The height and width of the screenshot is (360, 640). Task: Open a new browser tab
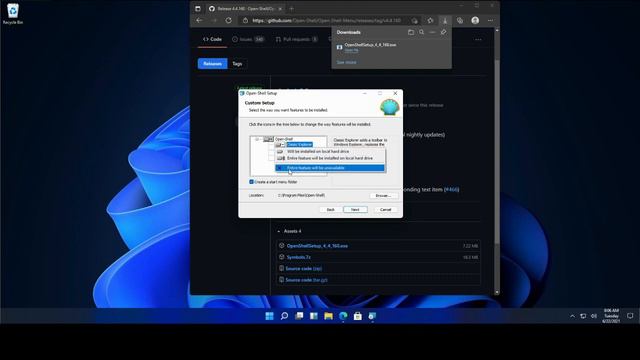[x=291, y=9]
